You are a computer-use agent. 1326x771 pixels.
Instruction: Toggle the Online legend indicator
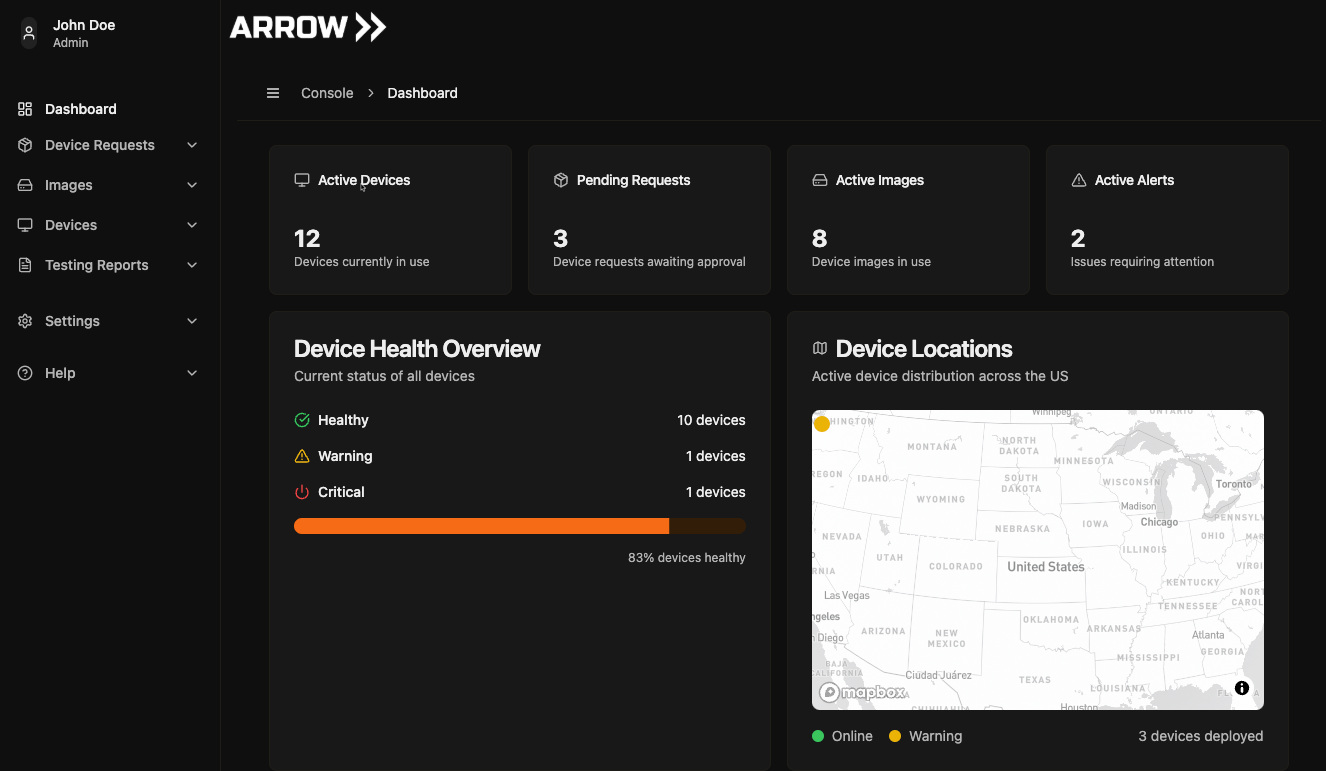817,735
